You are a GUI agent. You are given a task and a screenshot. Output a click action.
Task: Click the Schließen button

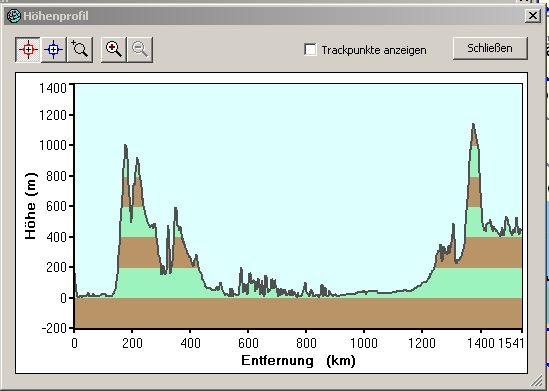tap(490, 48)
